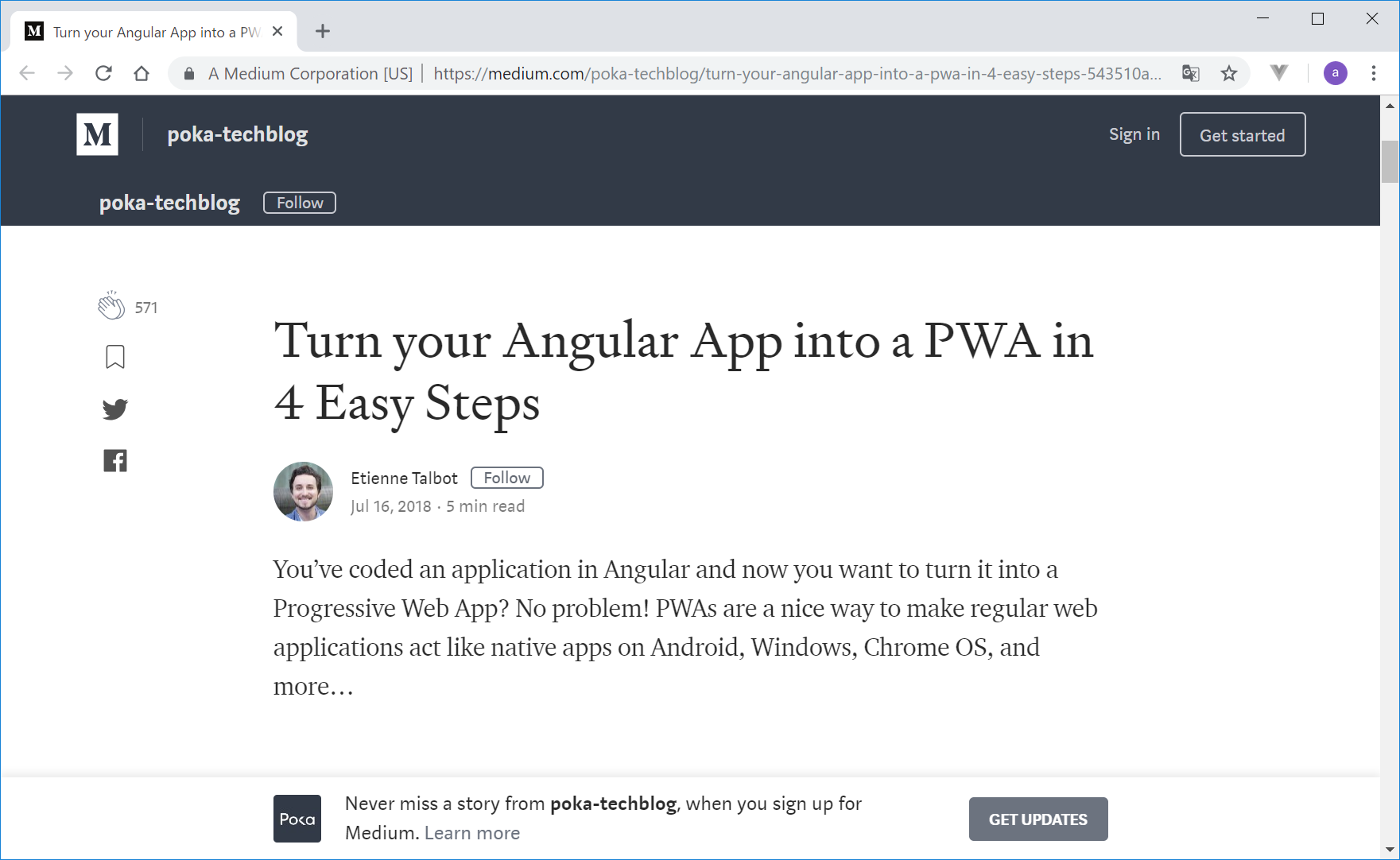Click the Jul 16, 2018 date
The width and height of the screenshot is (1400, 860).
pyautogui.click(x=391, y=506)
